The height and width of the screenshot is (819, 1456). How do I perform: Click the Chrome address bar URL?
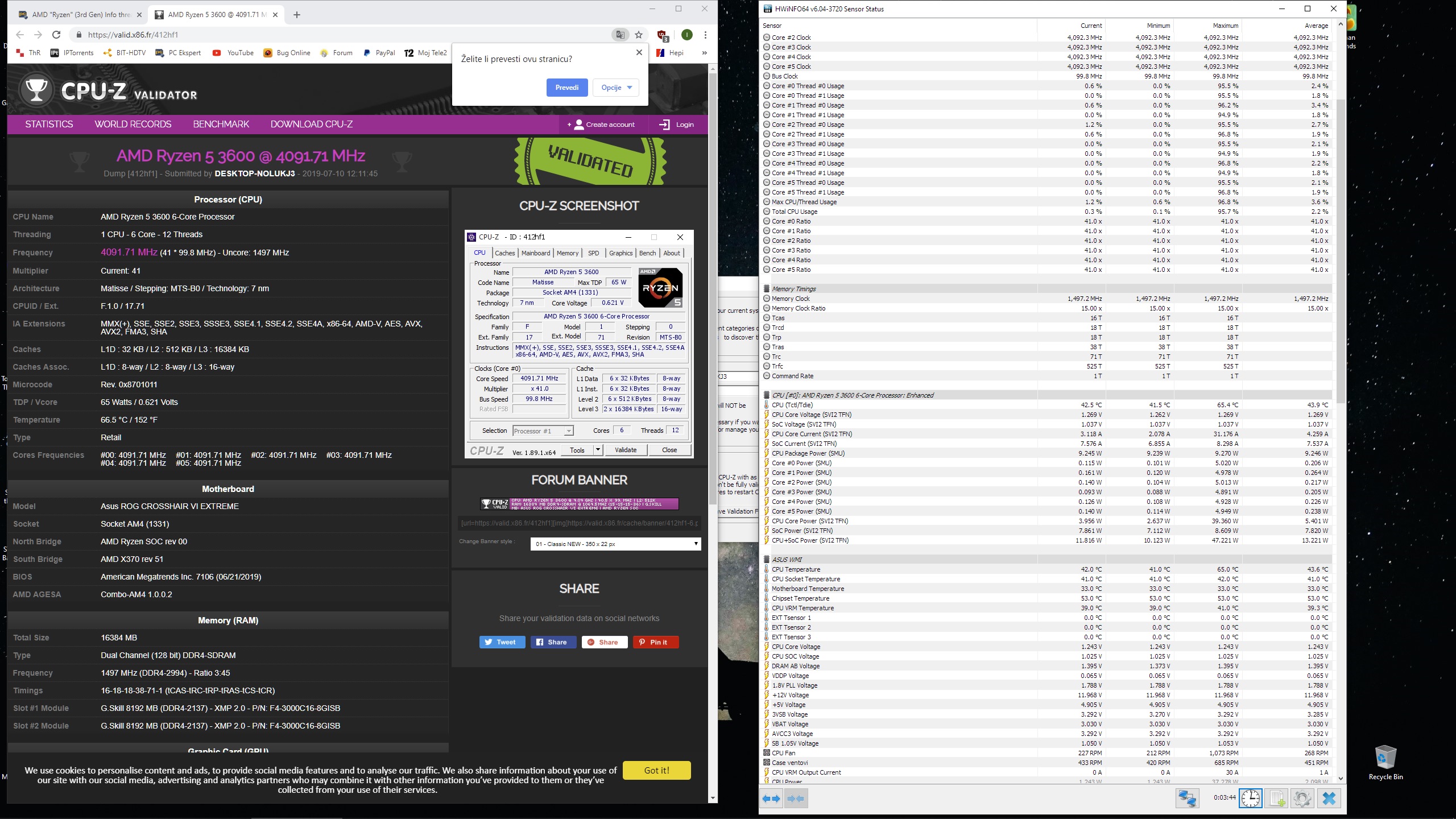coord(133,35)
